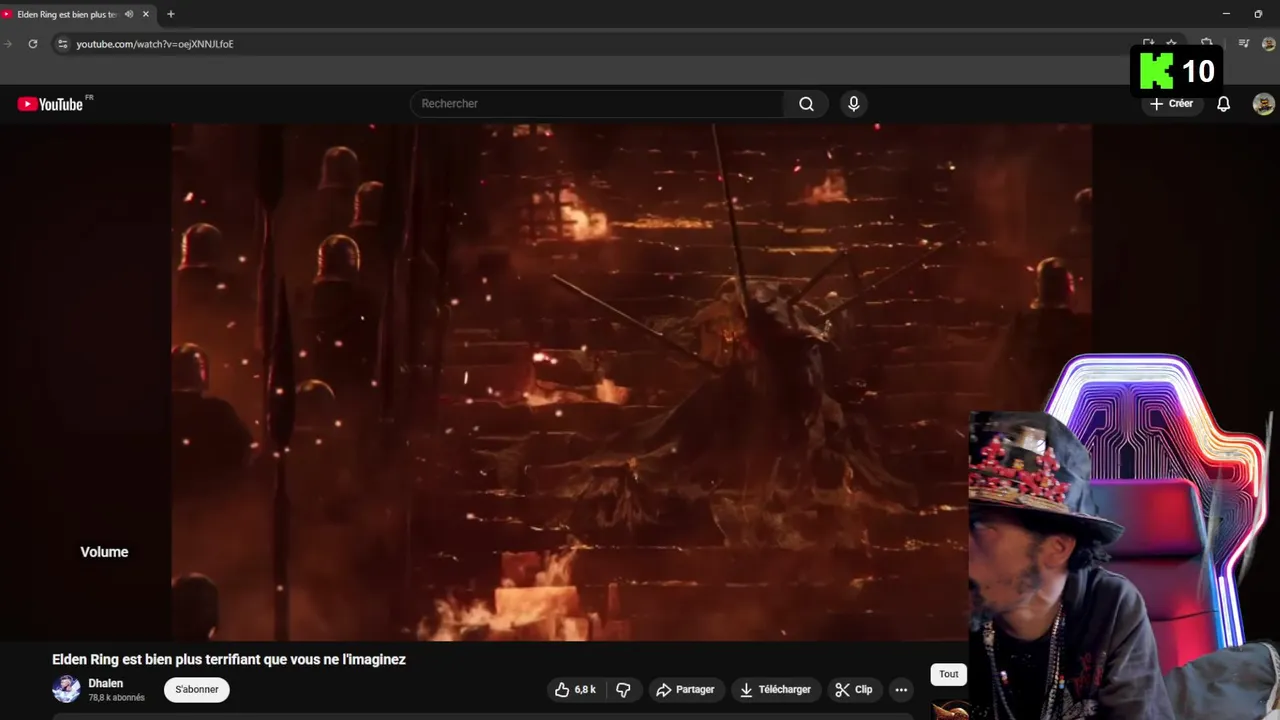Open Chrome extensions puzzle icon
Image resolution: width=1280 pixels, height=720 pixels.
click(1207, 44)
